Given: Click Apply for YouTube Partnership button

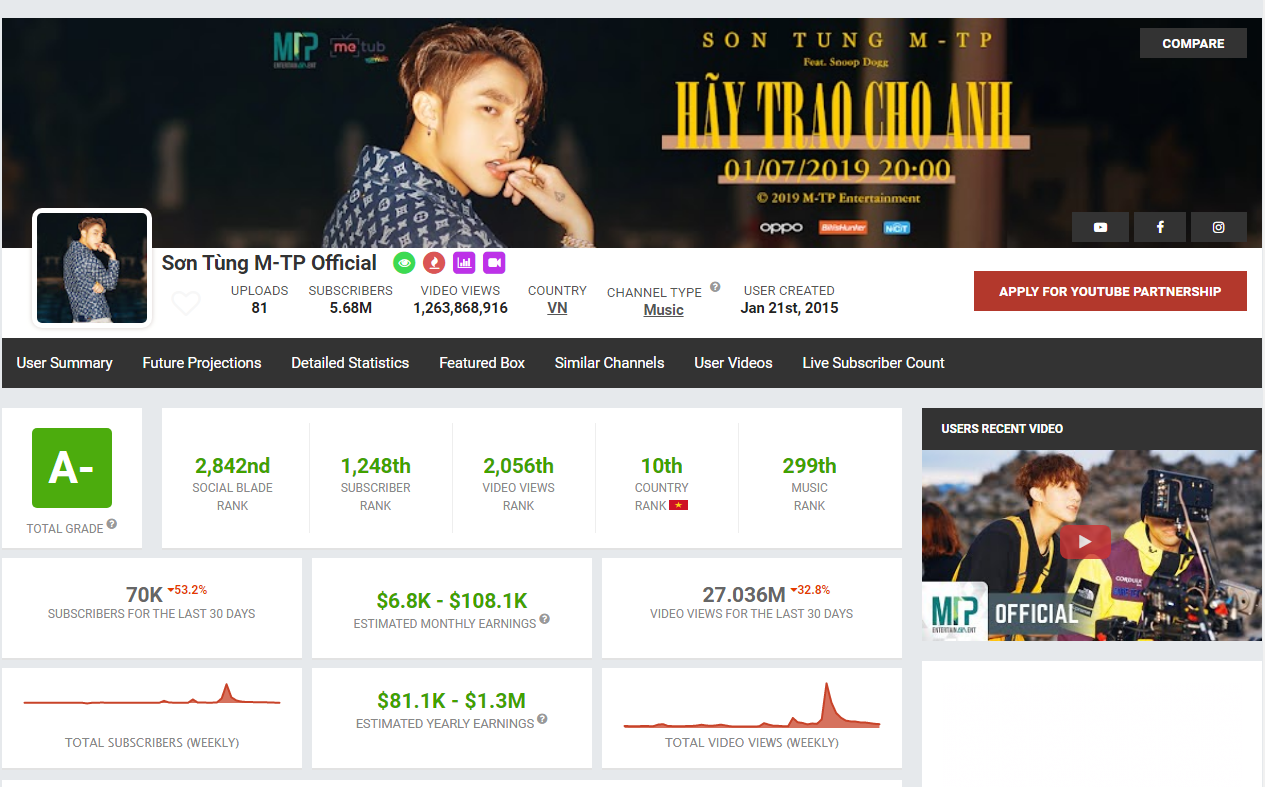Looking at the screenshot, I should (x=1110, y=291).
